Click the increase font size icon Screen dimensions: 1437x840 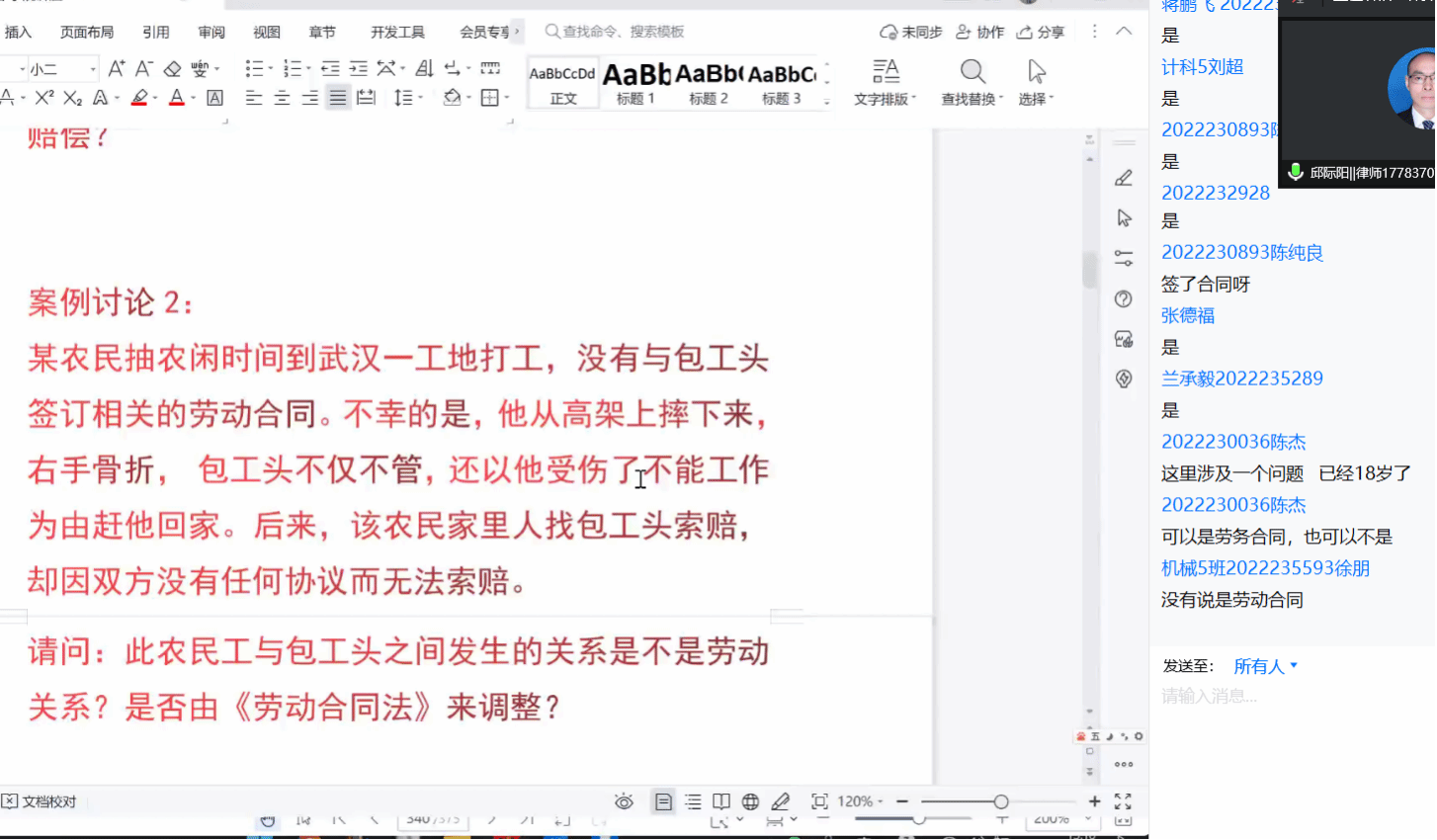pos(117,68)
